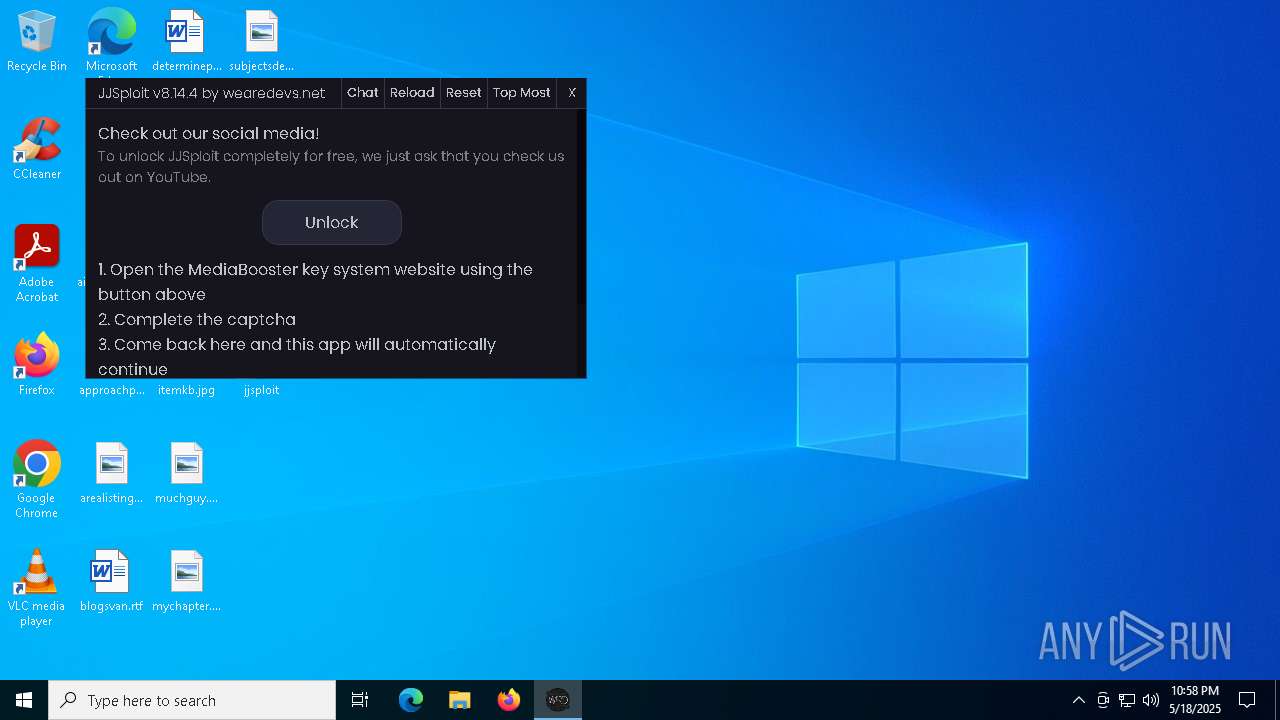Open File Explorer from the taskbar
The width and height of the screenshot is (1280, 720).
tap(460, 700)
